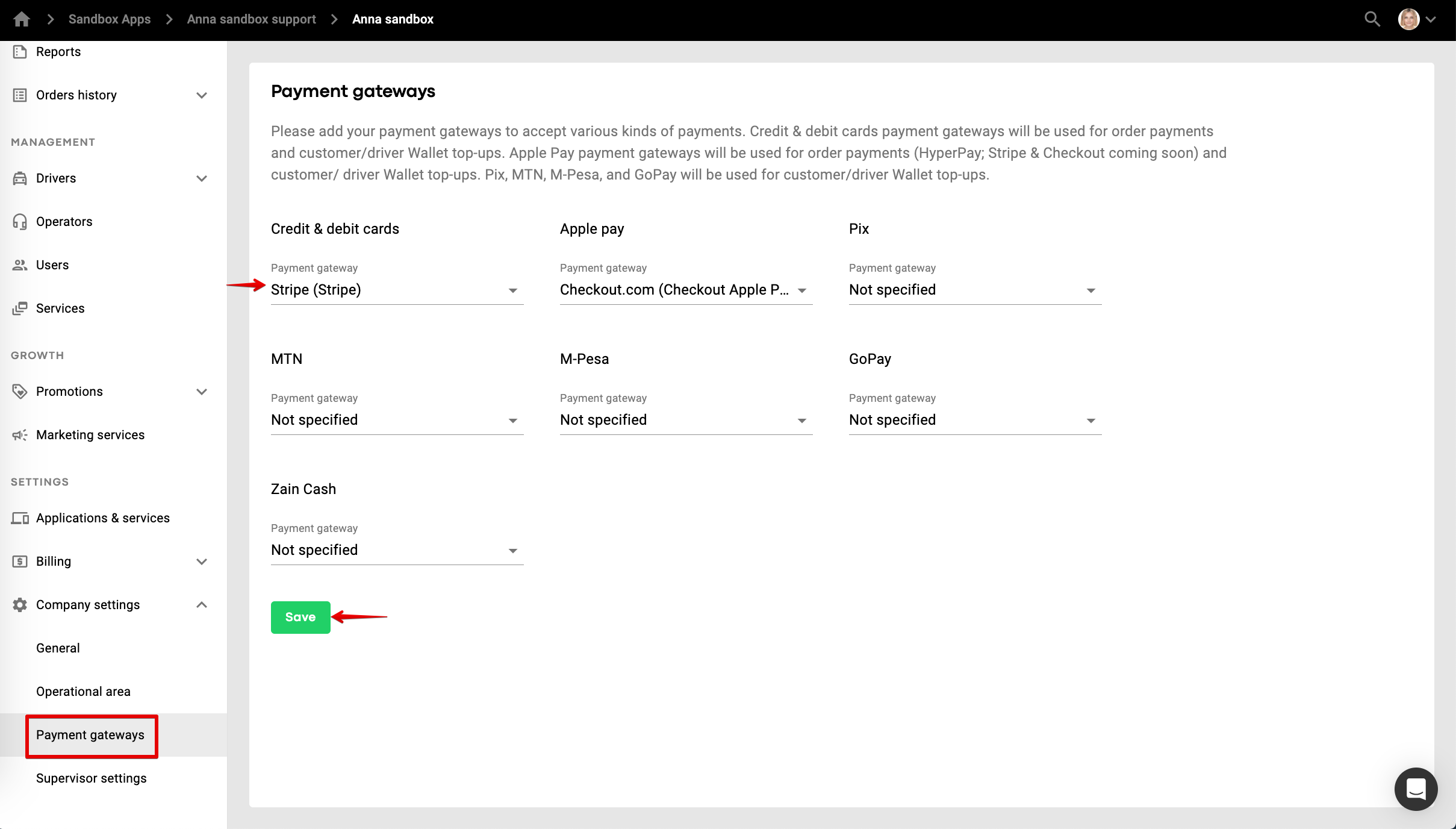This screenshot has height=829, width=1456.
Task: Collapse the Company settings section chevron
Action: point(202,605)
